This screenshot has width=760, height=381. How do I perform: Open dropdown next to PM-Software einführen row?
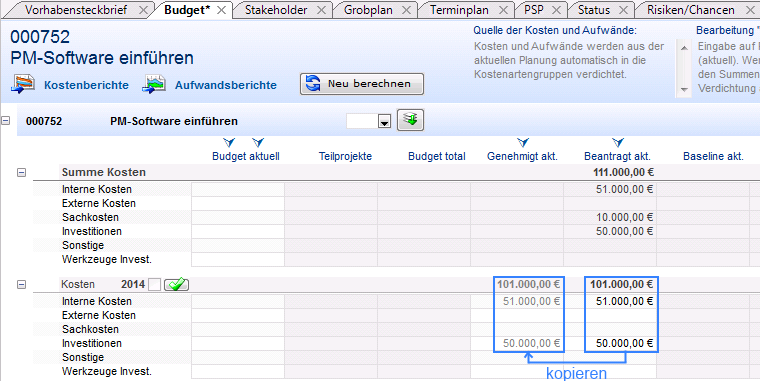click(384, 122)
